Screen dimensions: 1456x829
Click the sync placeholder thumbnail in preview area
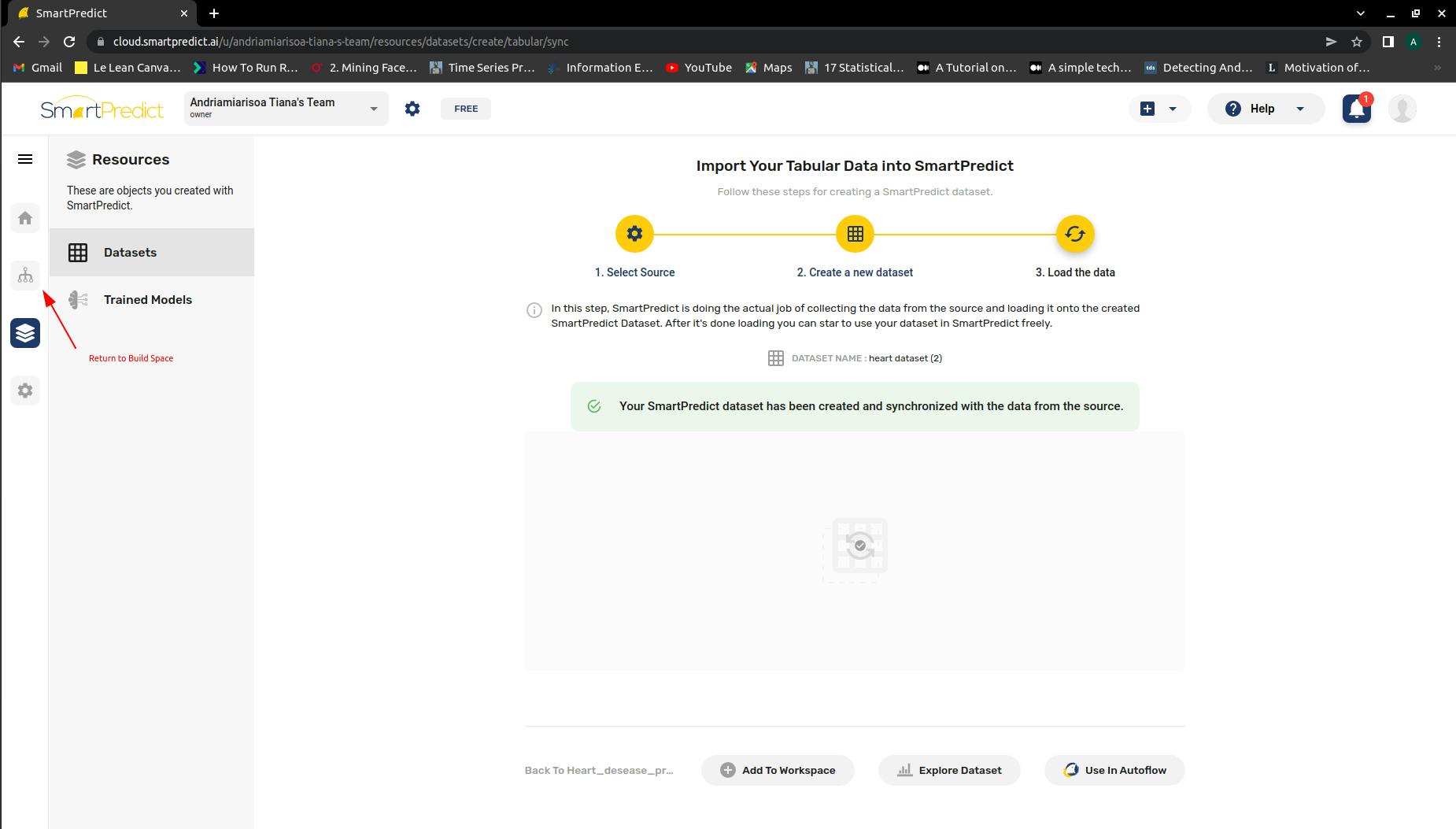coord(855,550)
